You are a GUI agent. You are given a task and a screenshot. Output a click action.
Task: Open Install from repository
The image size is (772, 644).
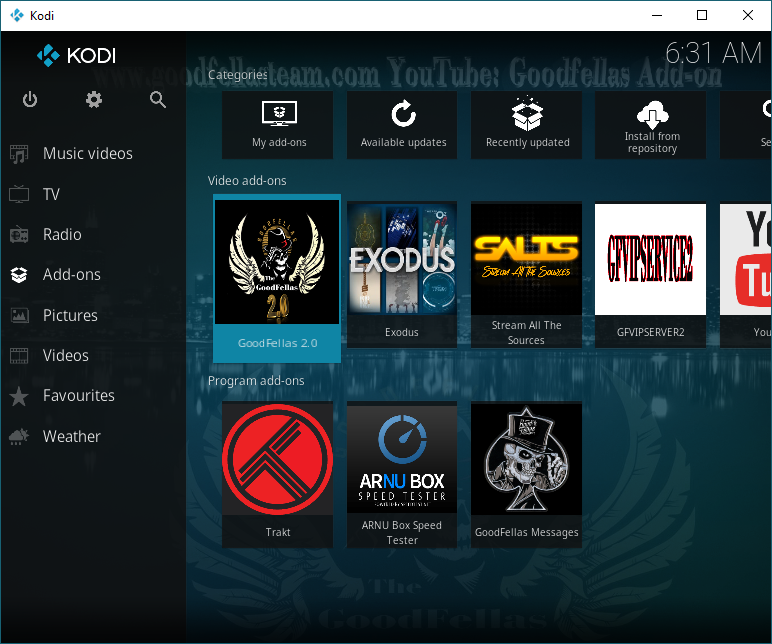pyautogui.click(x=651, y=125)
